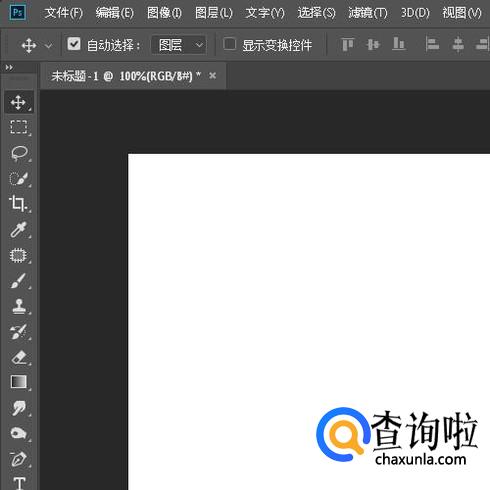Enable the 显示变换控件 checkbox
Viewport: 490px width, 490px height.
230,44
